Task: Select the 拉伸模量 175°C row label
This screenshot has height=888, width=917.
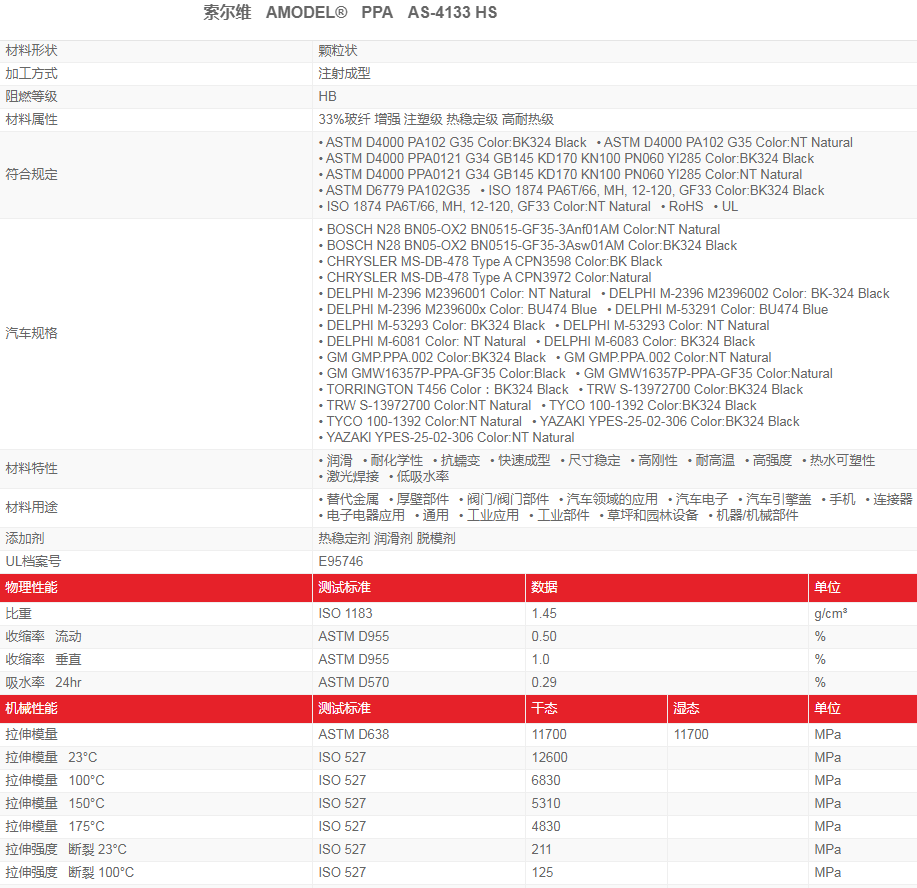Action: (55, 827)
